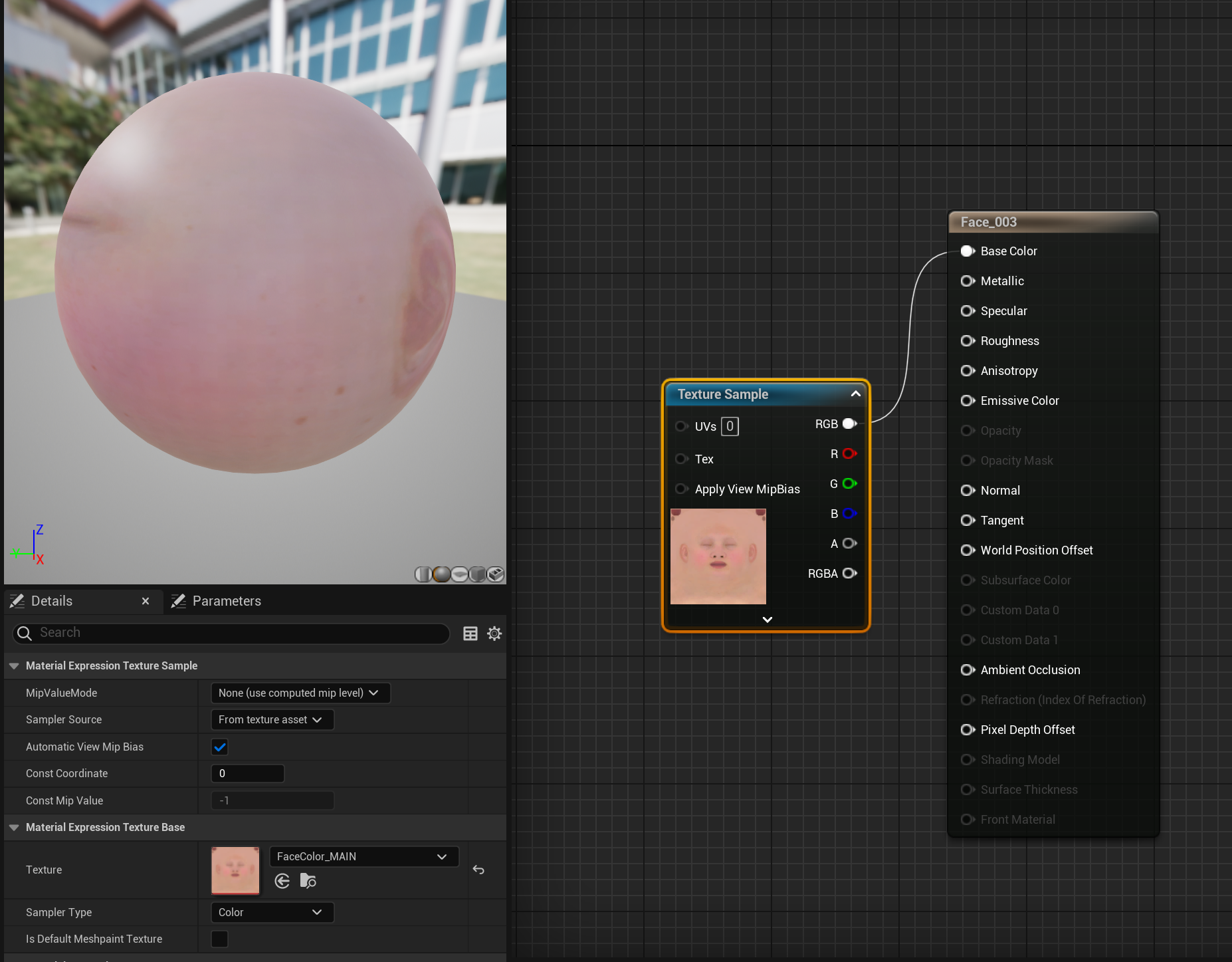Screen dimensions: 1232x962
Task: Open the Details panel settings gear icon
Action: pos(494,633)
